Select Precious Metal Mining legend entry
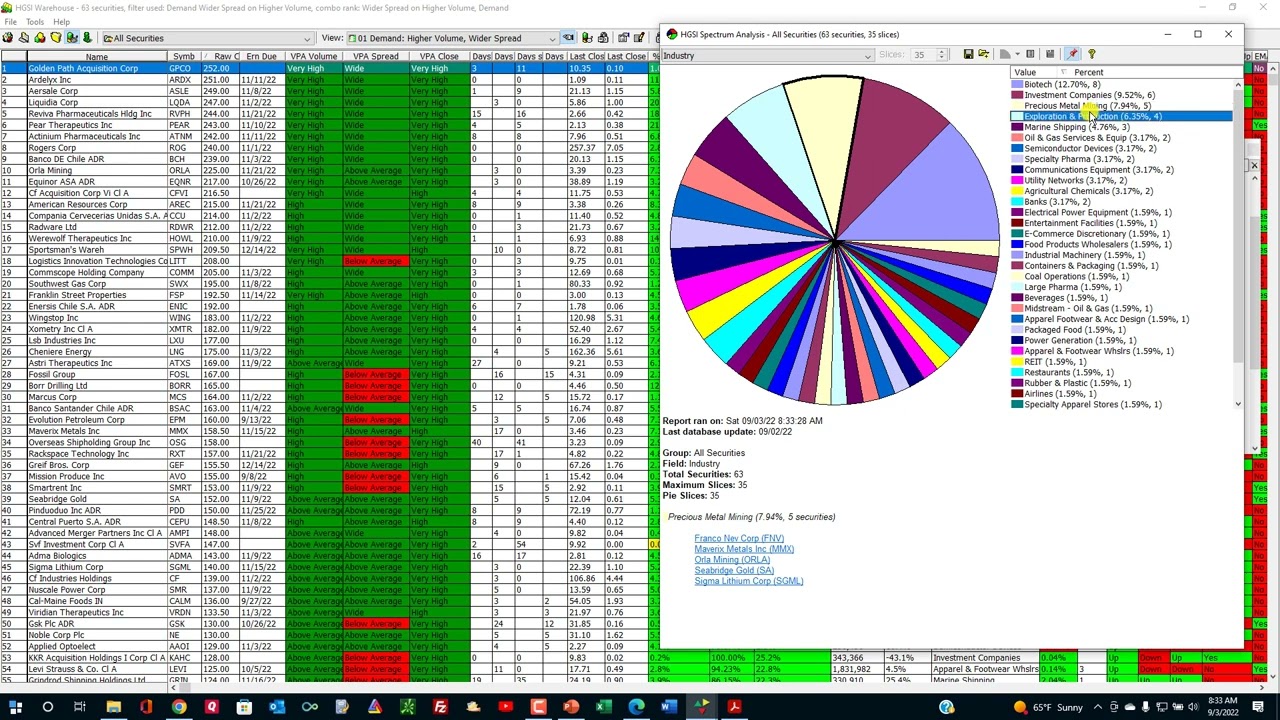 coord(1087,106)
